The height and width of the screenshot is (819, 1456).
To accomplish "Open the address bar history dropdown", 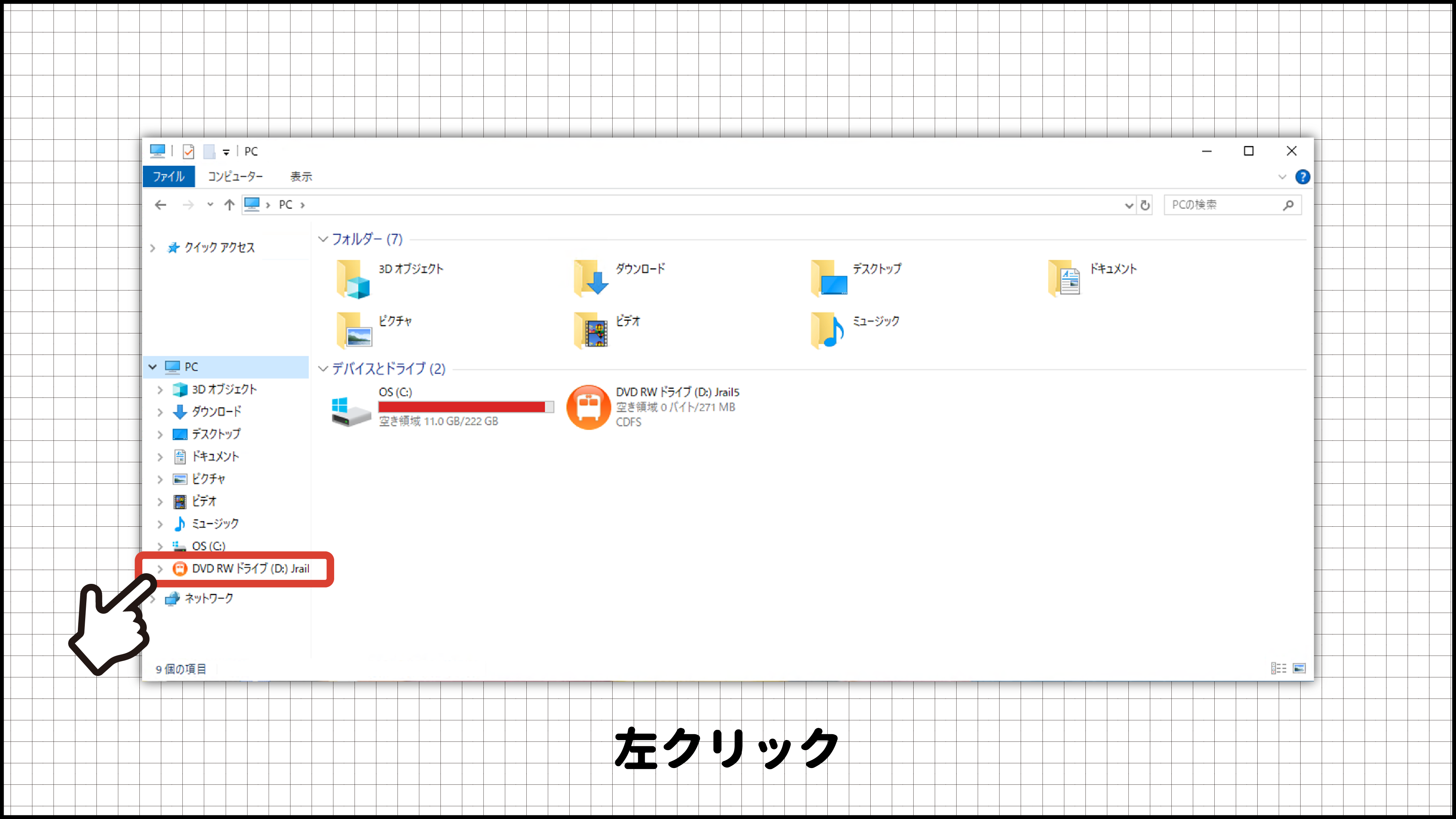I will [x=1129, y=205].
